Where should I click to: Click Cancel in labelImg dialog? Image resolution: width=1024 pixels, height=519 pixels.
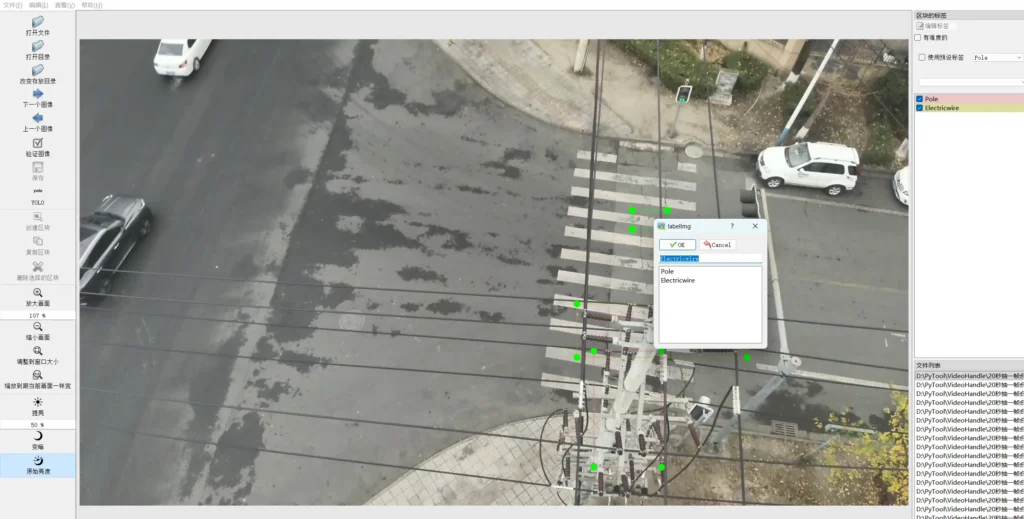tap(718, 245)
